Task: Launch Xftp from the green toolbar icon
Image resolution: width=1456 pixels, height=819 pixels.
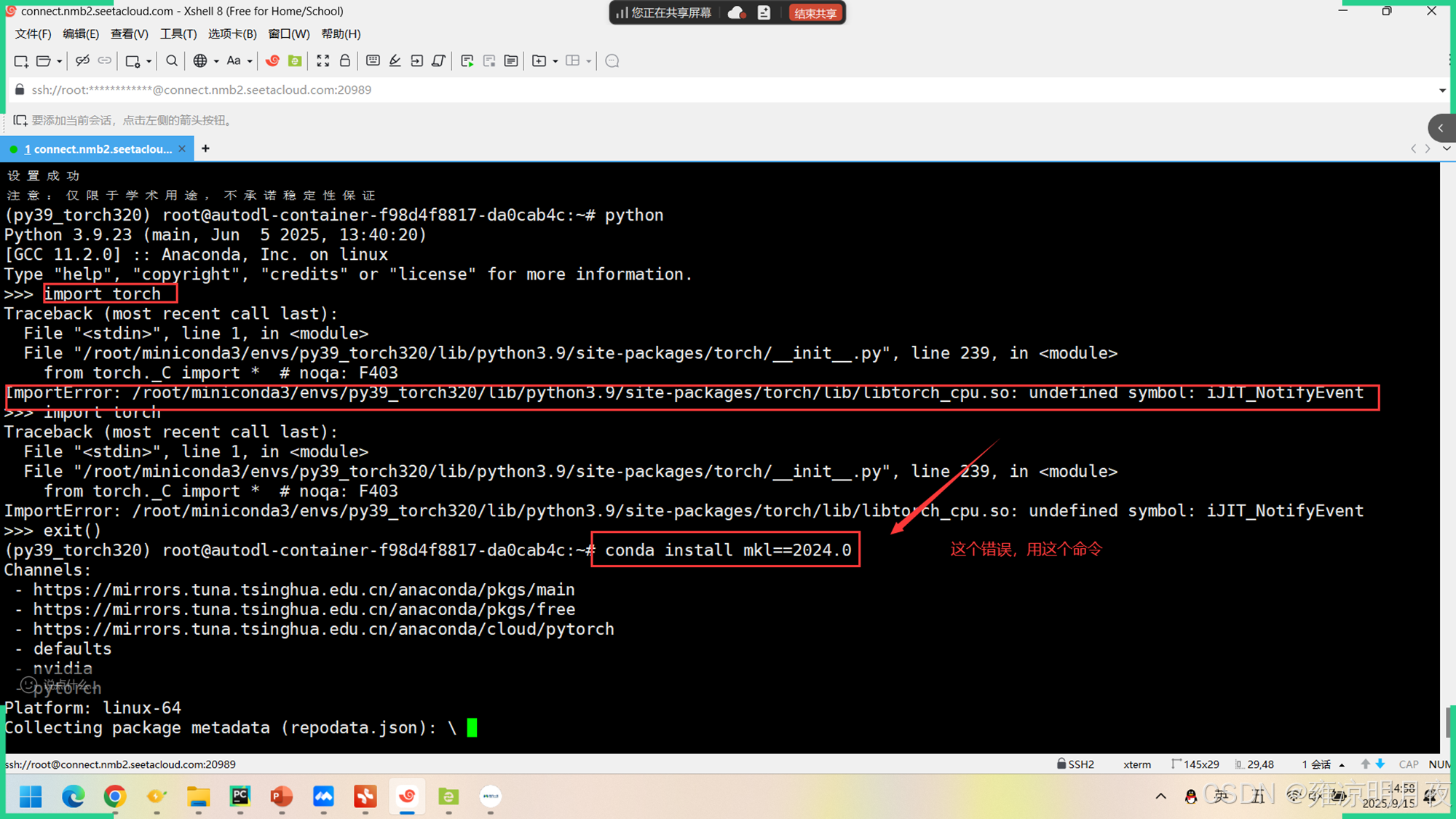Action: click(x=295, y=61)
